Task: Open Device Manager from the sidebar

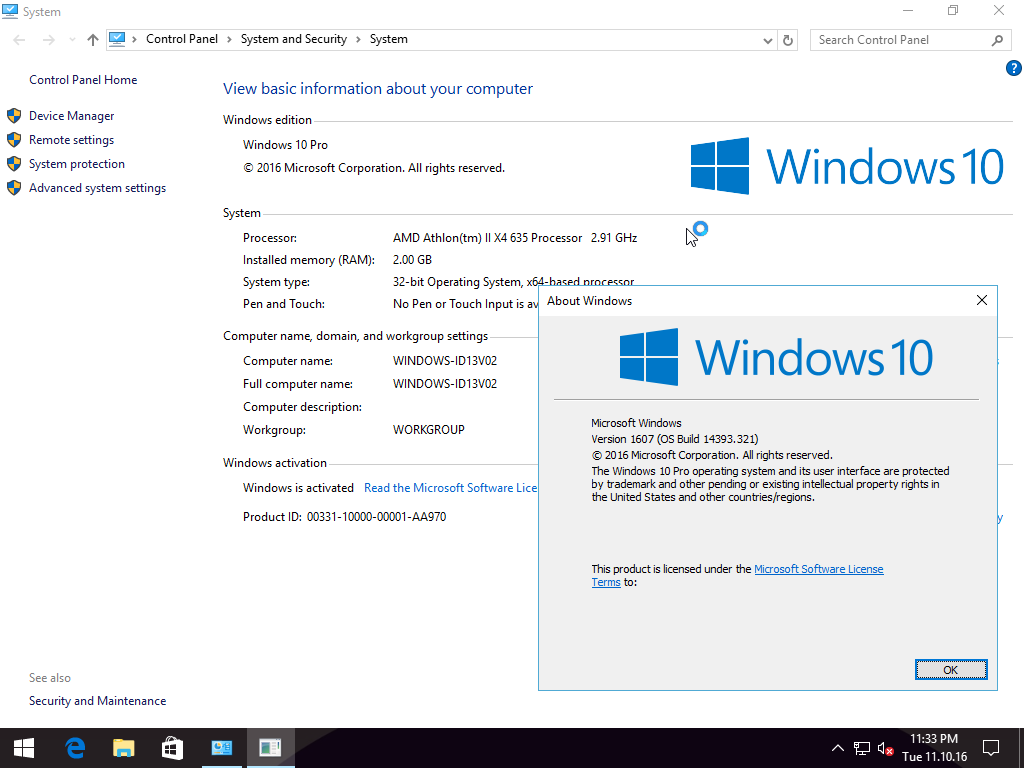Action: click(71, 116)
